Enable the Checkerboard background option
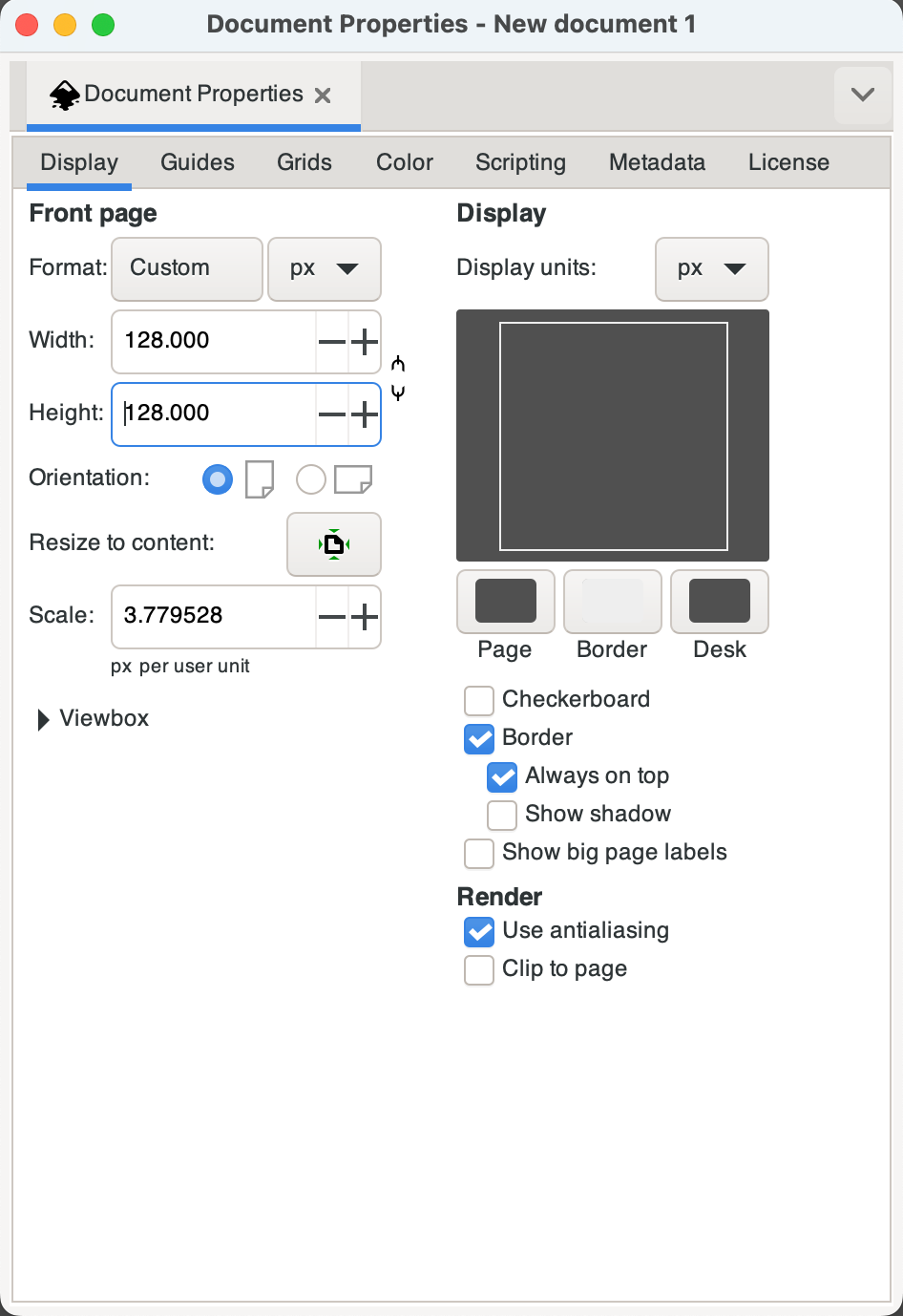903x1316 pixels. (x=478, y=700)
